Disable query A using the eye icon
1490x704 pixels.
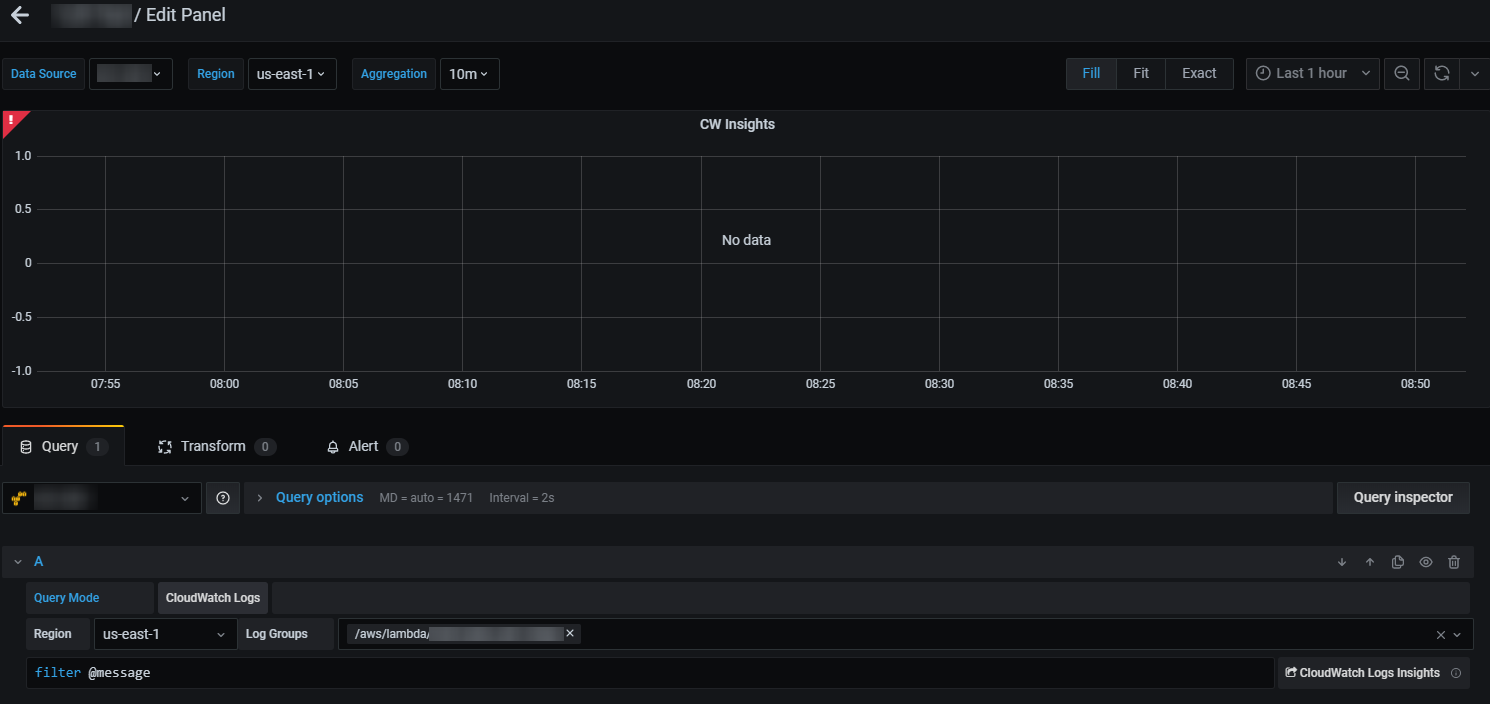[1425, 561]
